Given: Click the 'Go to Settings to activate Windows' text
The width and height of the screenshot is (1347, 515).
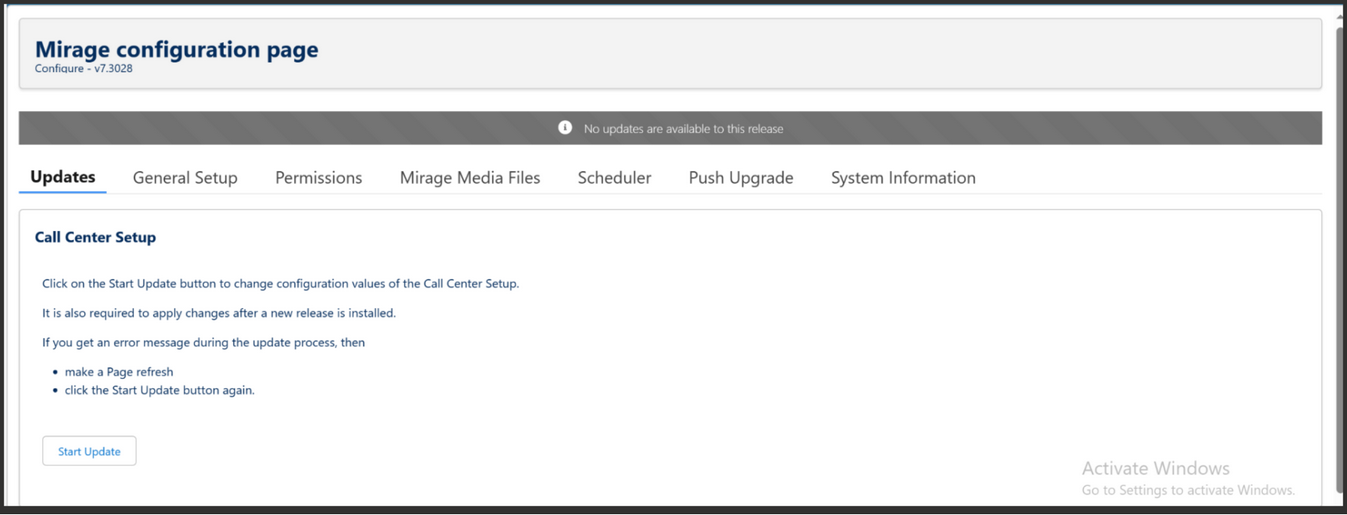Looking at the screenshot, I should [1188, 490].
